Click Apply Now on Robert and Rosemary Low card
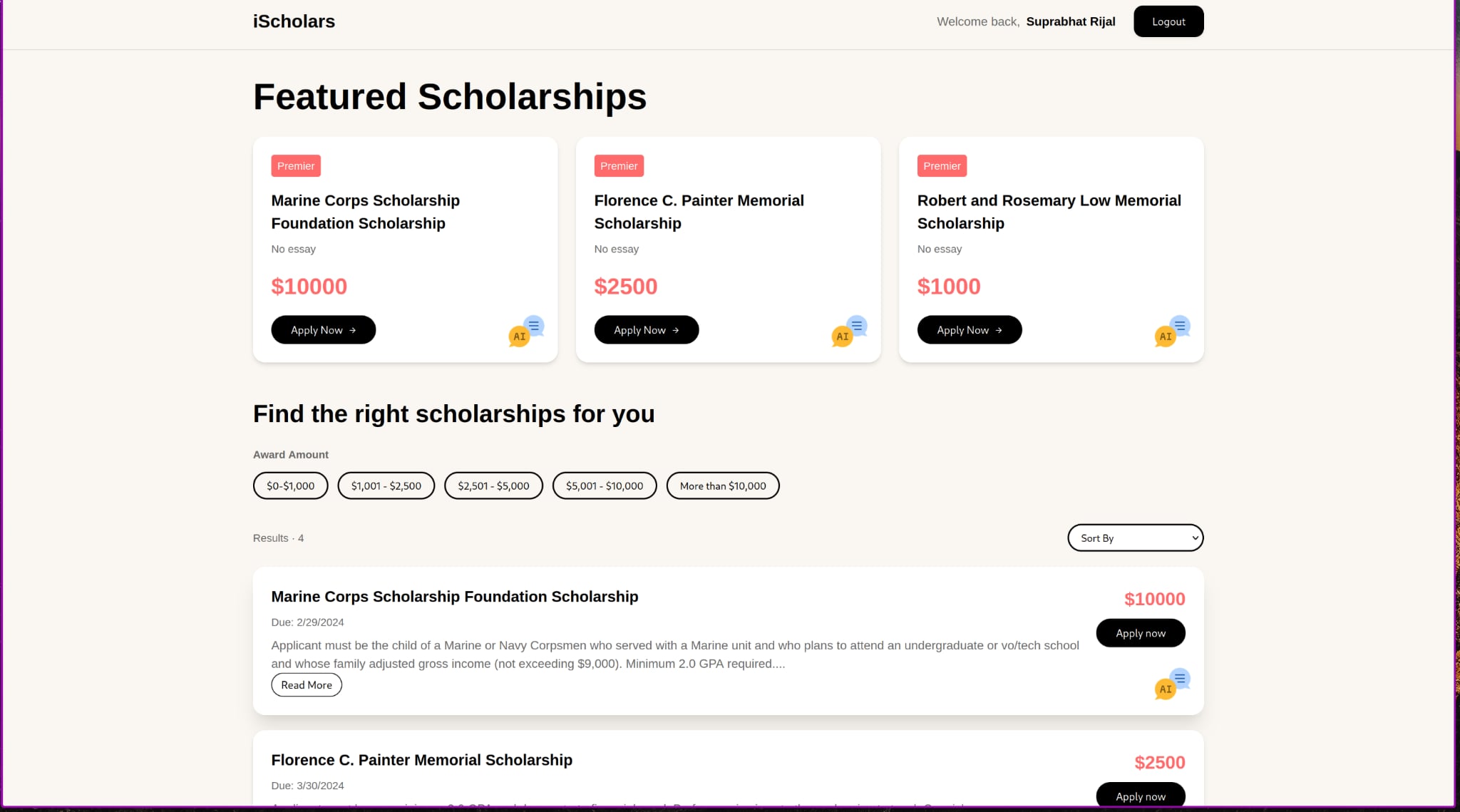The width and height of the screenshot is (1460, 812). click(x=969, y=330)
